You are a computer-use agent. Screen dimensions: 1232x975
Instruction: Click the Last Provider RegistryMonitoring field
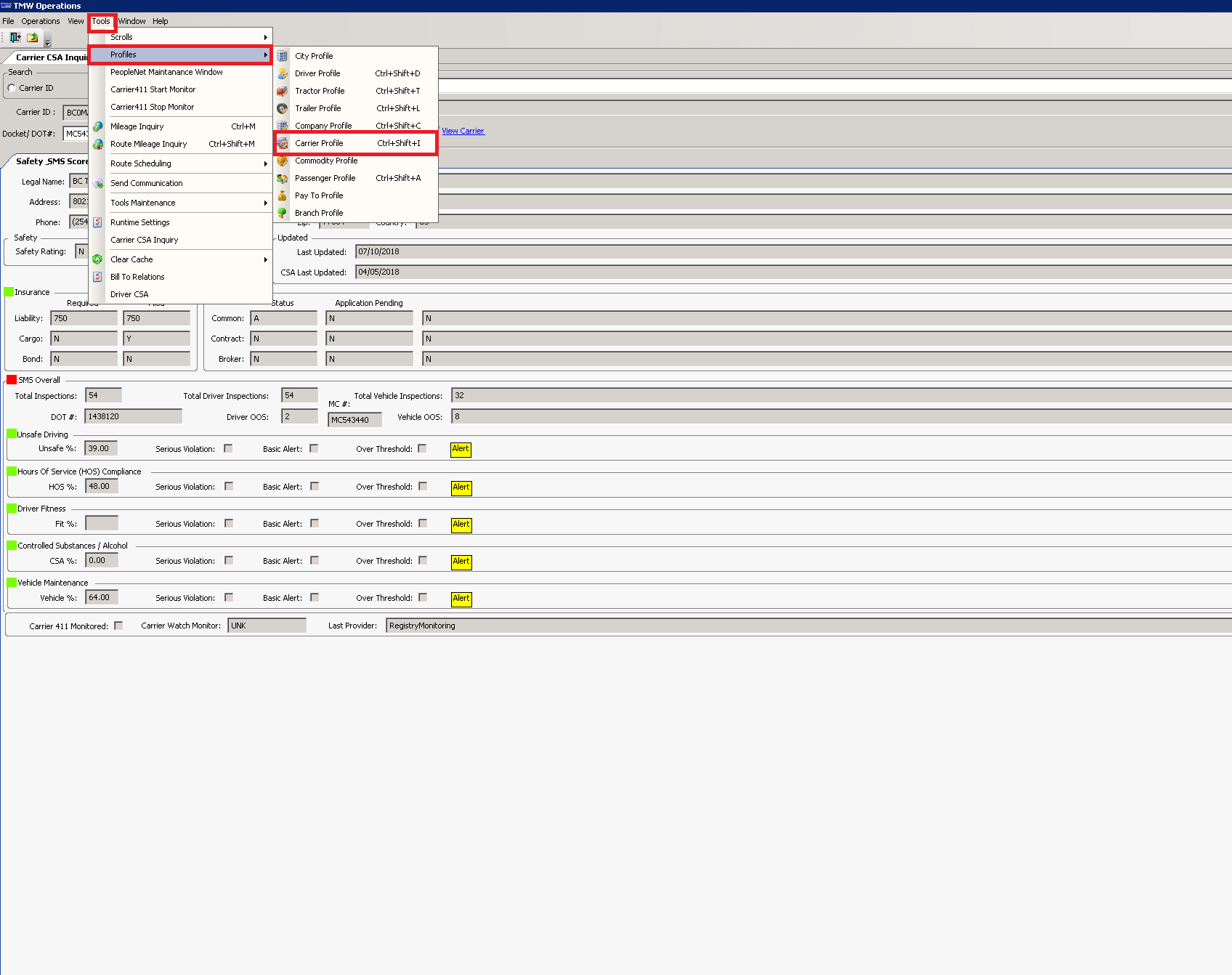tap(808, 626)
